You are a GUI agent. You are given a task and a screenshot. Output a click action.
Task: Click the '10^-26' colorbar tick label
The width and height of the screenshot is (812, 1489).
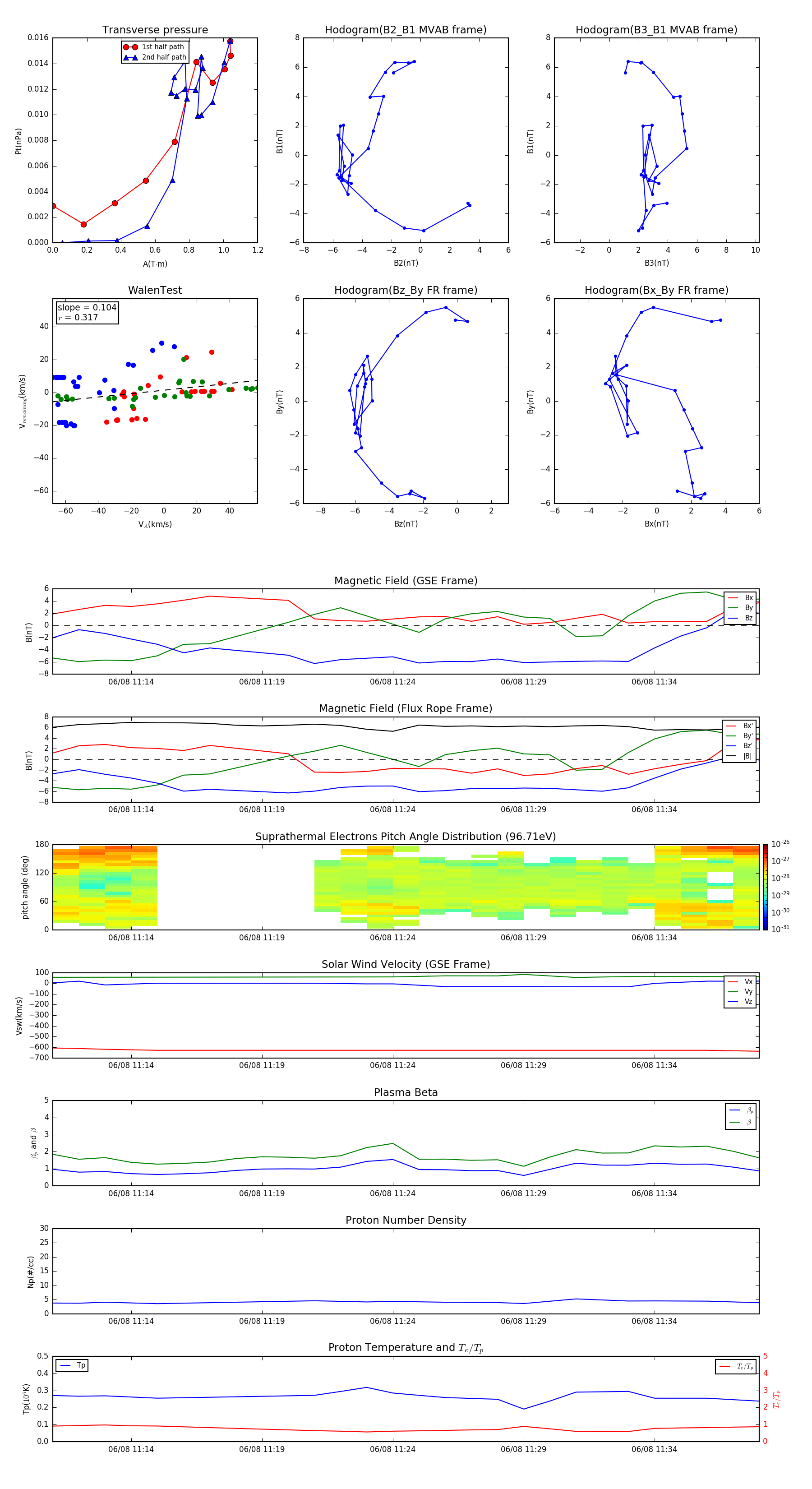coord(780,843)
